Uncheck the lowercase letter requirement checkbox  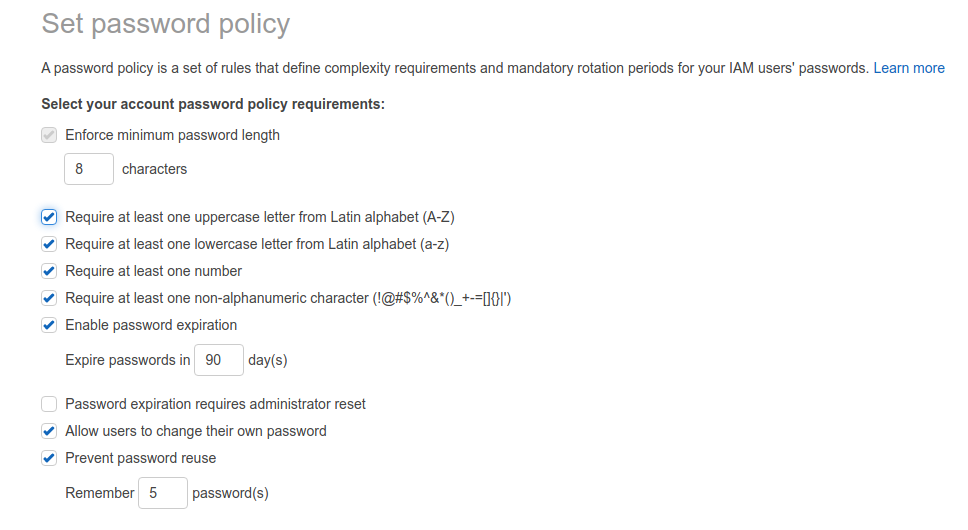click(49, 244)
